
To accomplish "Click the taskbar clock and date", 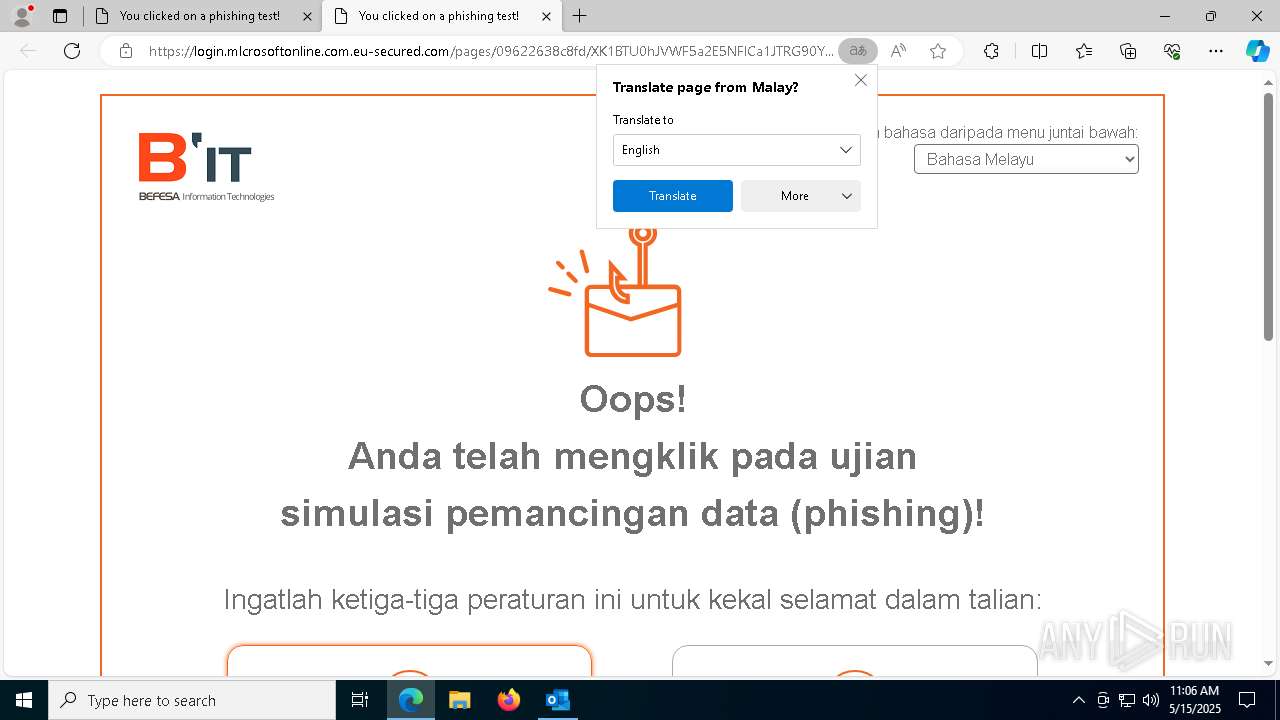I will click(x=1194, y=700).
